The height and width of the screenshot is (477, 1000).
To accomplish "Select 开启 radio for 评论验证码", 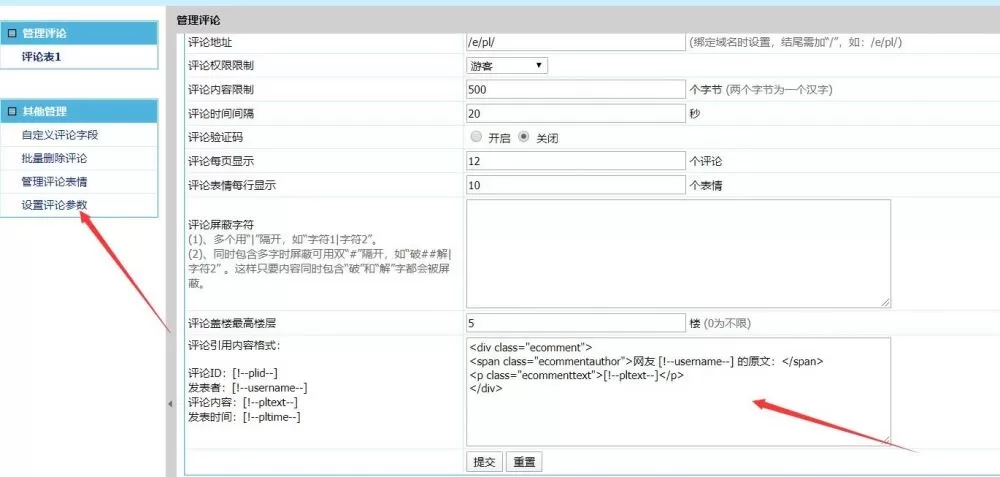I will (475, 136).
